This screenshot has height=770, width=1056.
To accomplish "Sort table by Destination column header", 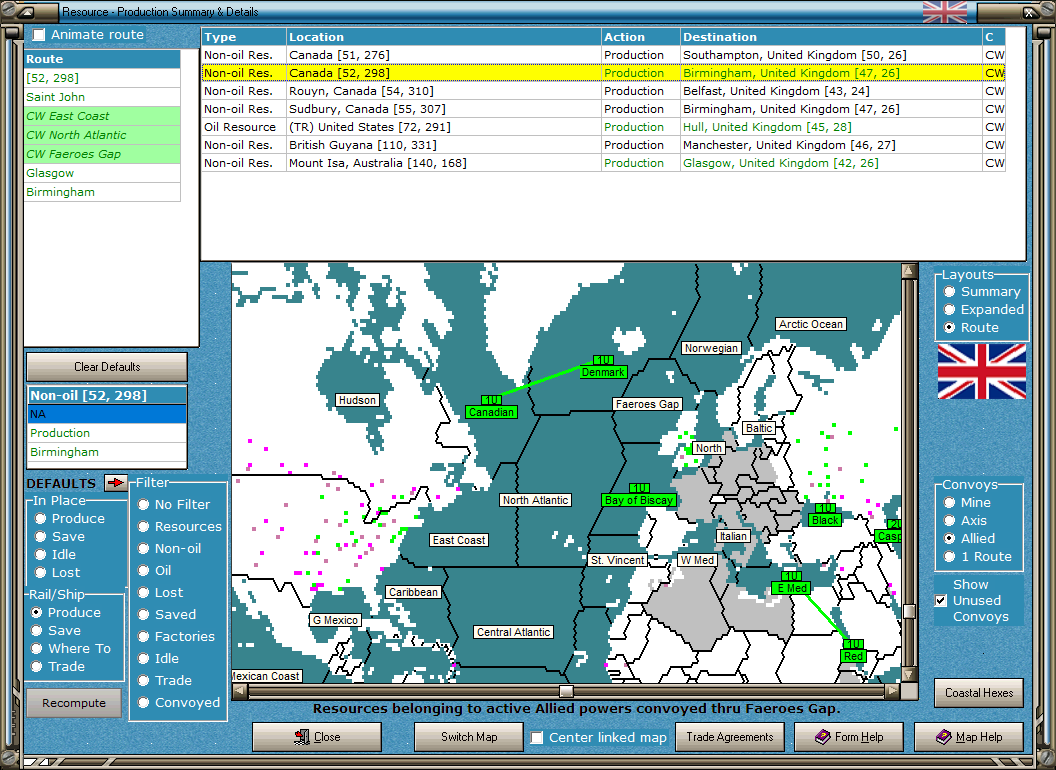I will 830,37.
